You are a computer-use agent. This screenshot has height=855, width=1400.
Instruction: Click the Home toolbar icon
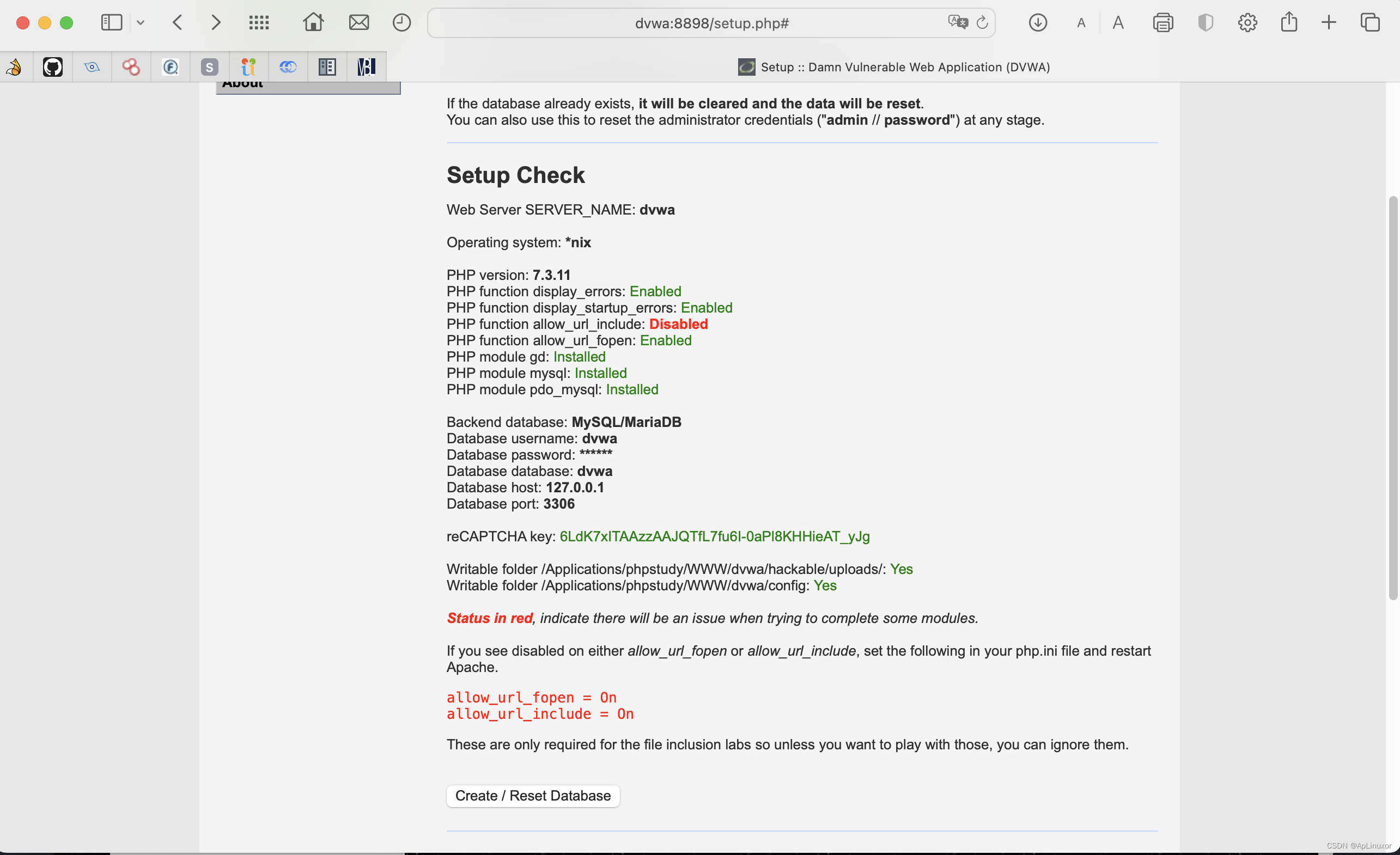313,23
